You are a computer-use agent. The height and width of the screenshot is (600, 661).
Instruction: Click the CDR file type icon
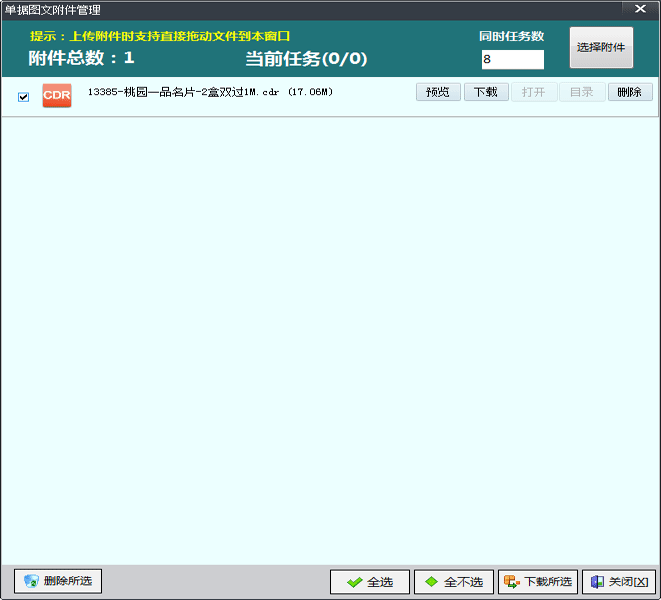click(x=57, y=96)
